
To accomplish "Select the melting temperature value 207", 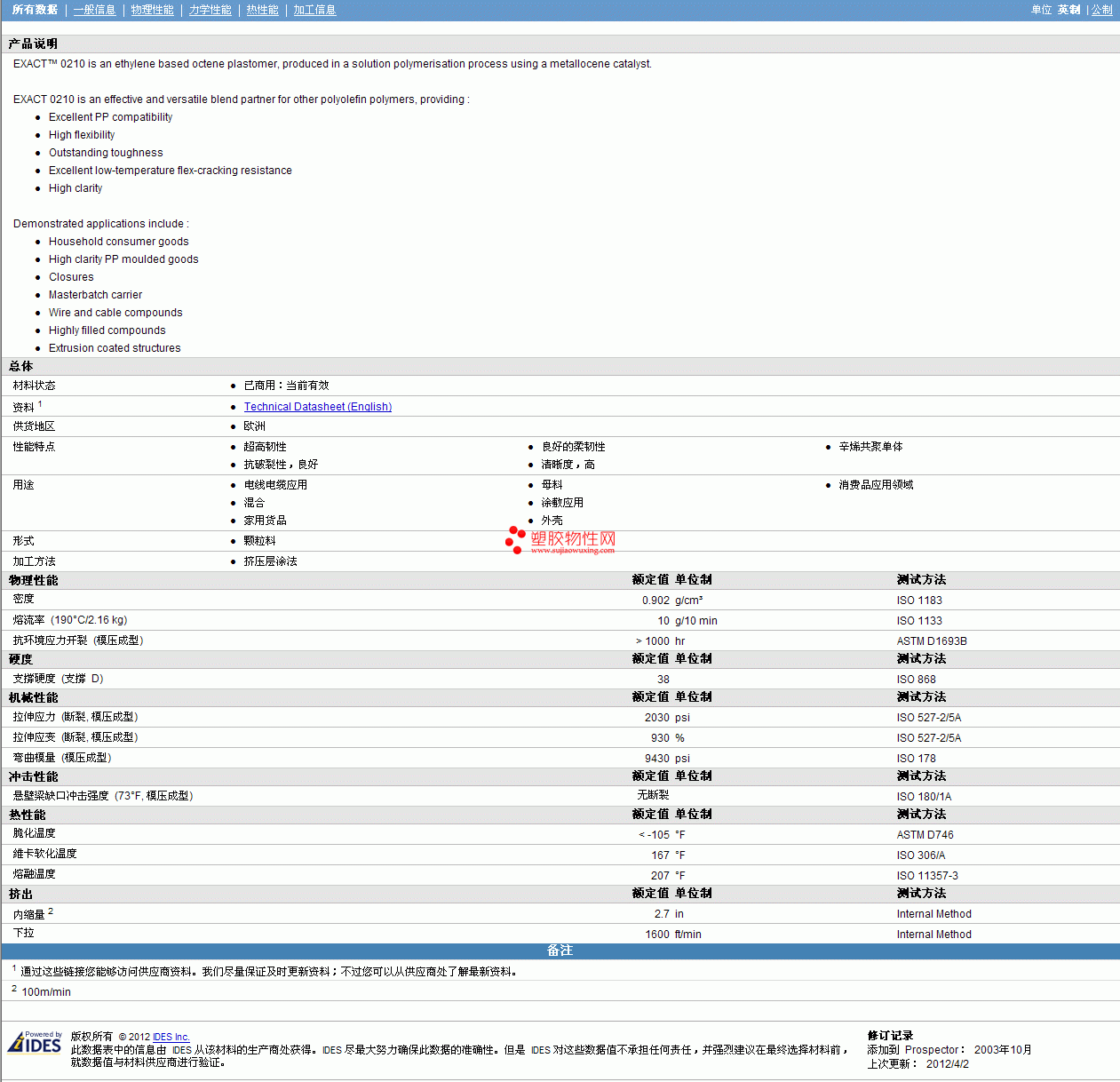I will tap(660, 876).
